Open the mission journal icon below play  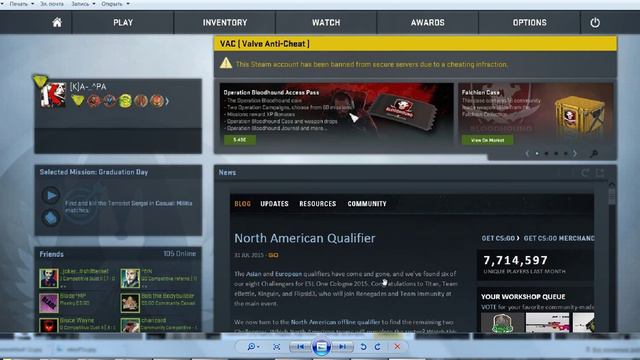[x=51, y=218]
